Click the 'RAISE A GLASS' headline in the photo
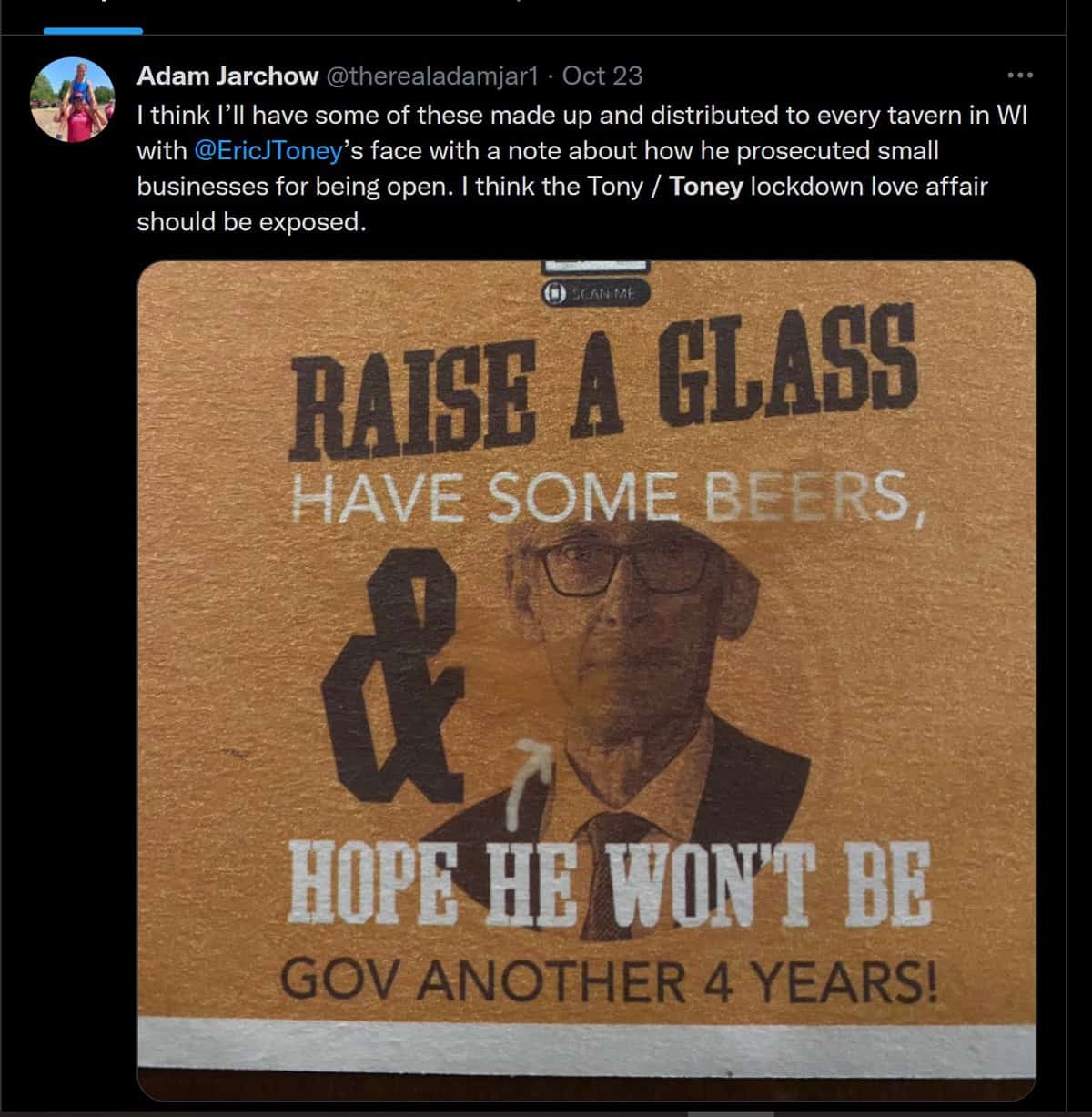 click(x=602, y=383)
